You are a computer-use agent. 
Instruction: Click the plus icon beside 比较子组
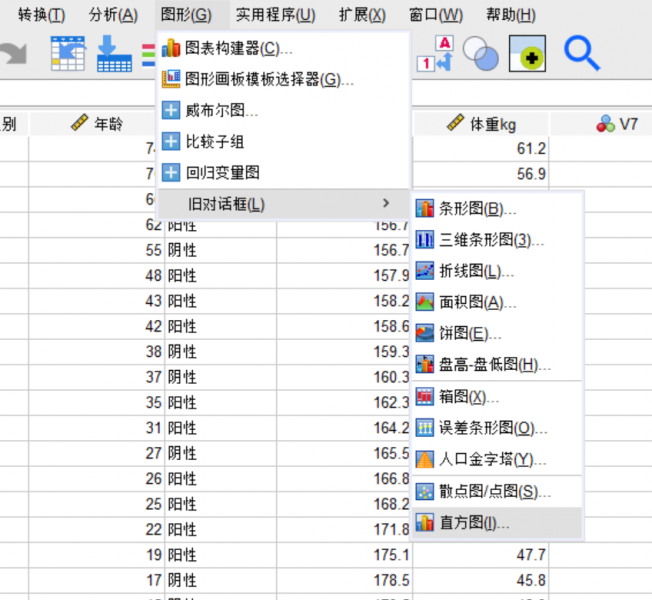click(x=171, y=142)
